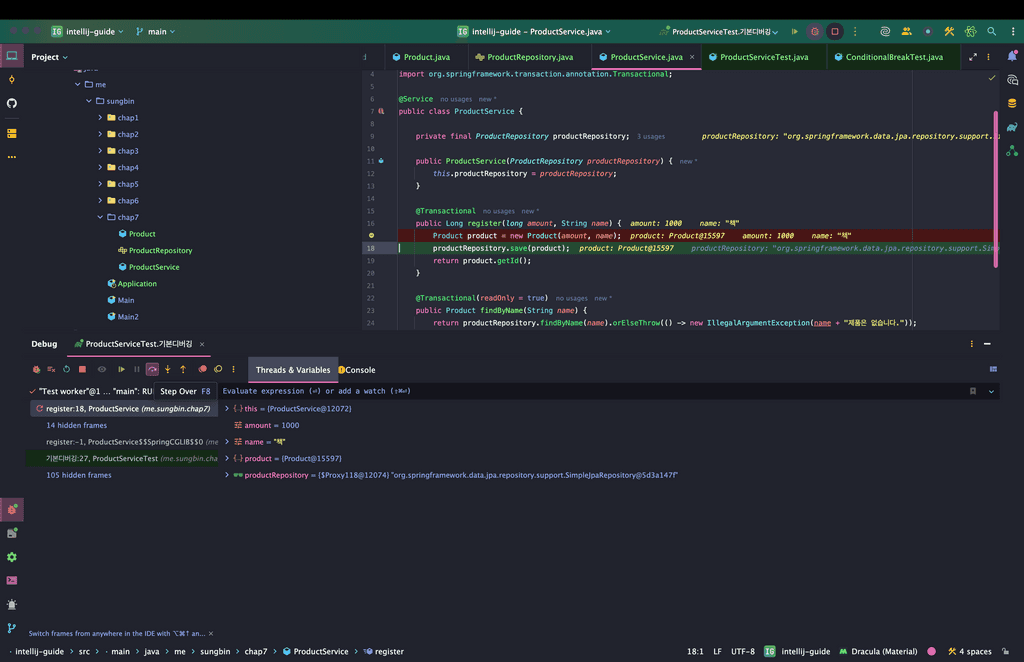
Task: Collapse the chap7 folder
Action: point(100,217)
